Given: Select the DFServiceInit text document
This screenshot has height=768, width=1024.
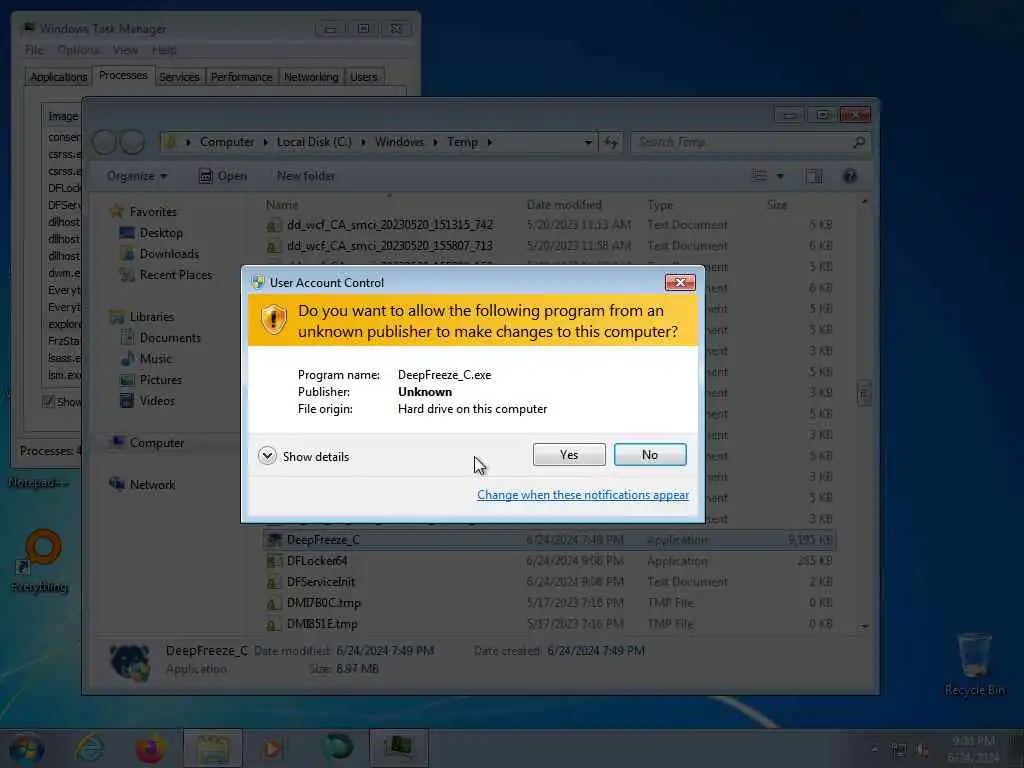Looking at the screenshot, I should tap(549, 582).
